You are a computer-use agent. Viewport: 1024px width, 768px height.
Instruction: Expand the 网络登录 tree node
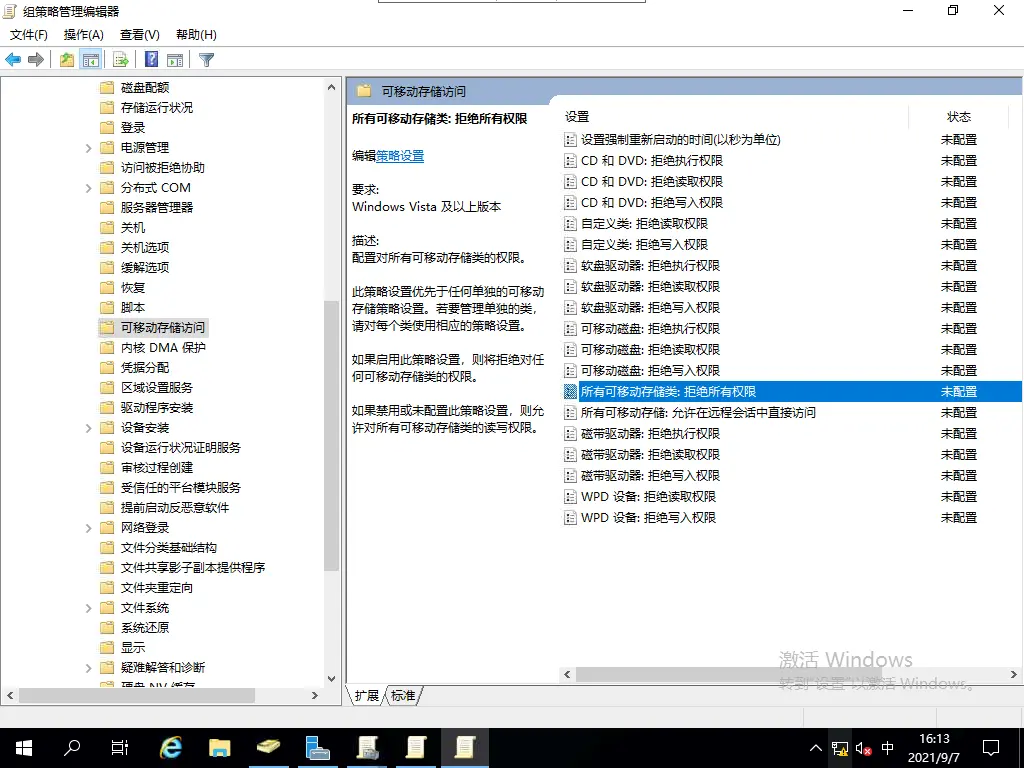pyautogui.click(x=89, y=527)
